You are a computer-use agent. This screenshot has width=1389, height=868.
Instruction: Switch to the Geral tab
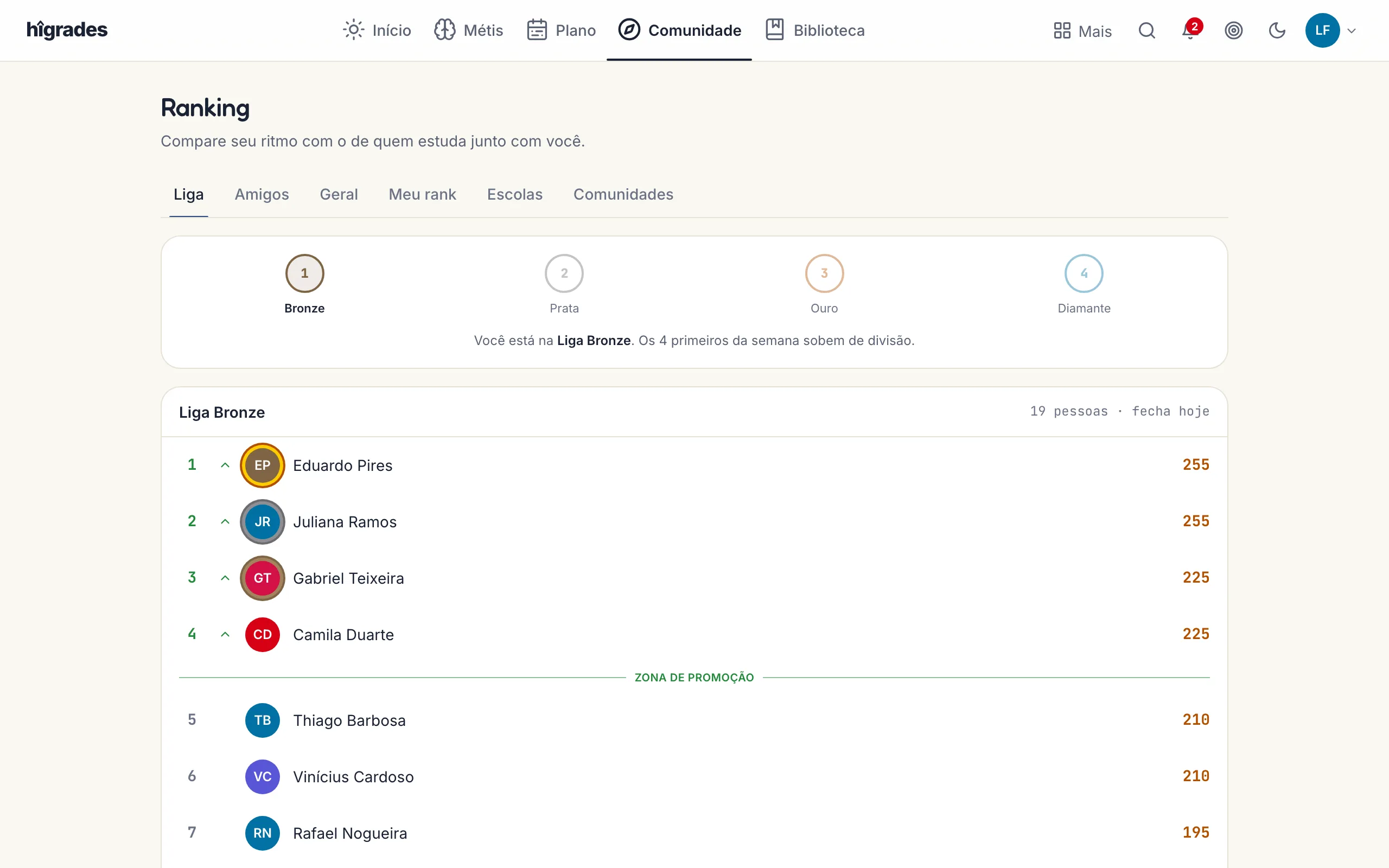[339, 195]
